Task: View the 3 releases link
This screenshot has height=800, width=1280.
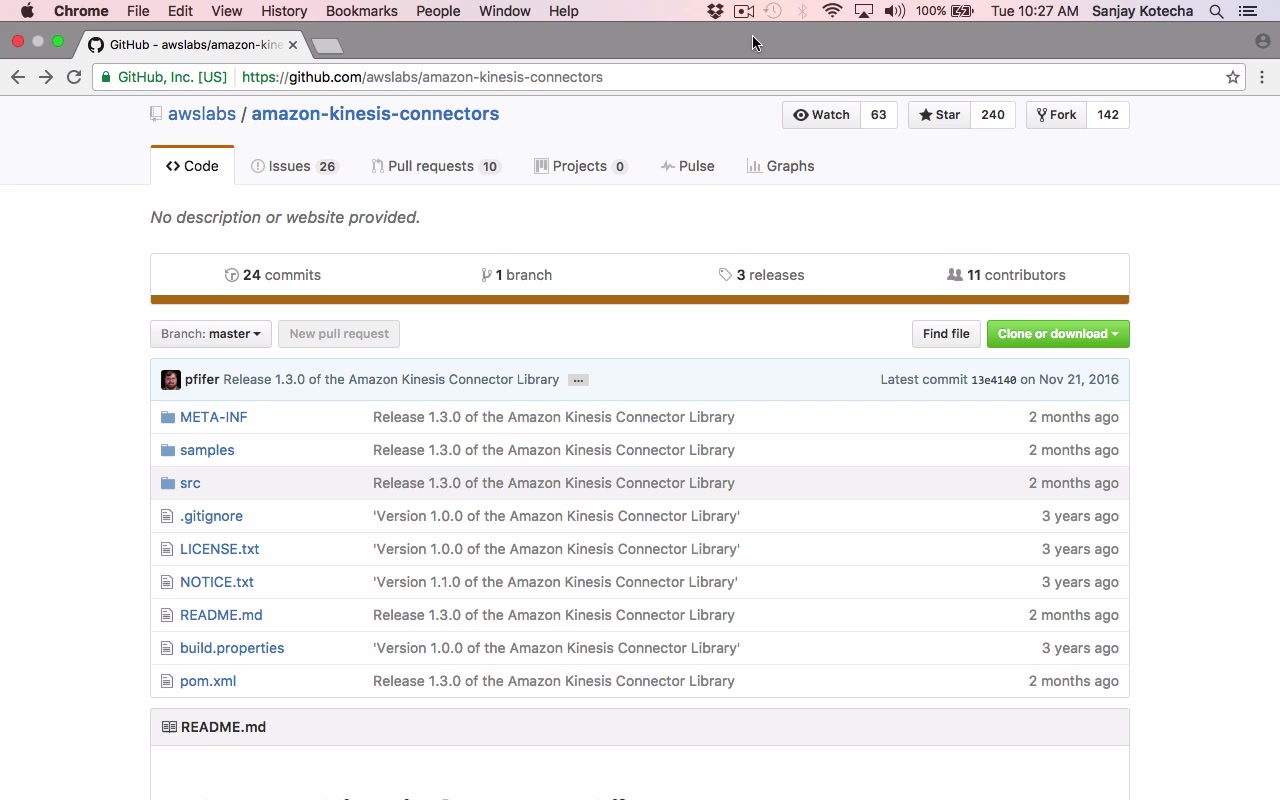Action: [762, 275]
